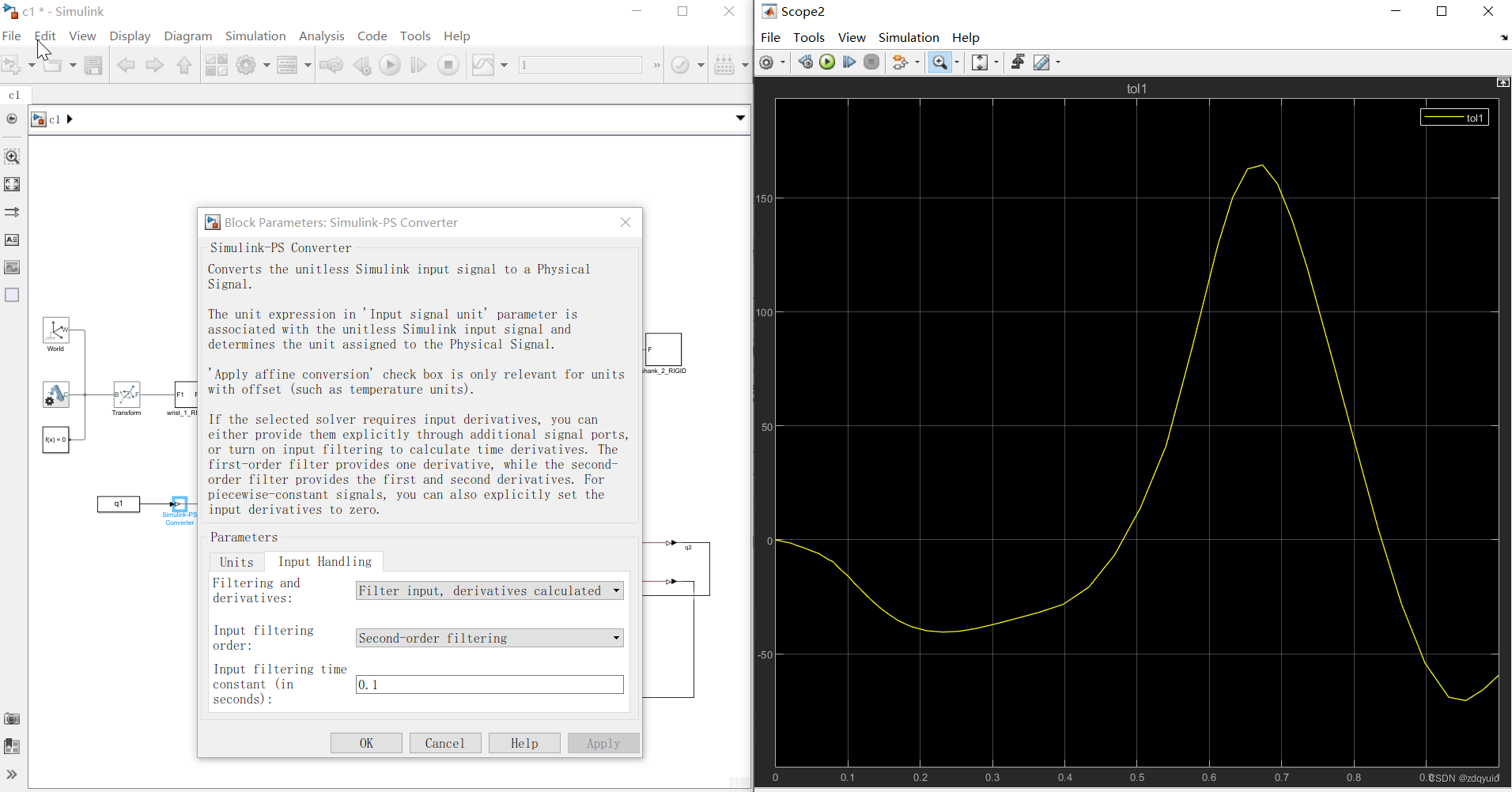The width and height of the screenshot is (1512, 792).
Task: Click Simulink Back navigation arrow
Action: click(x=126, y=65)
